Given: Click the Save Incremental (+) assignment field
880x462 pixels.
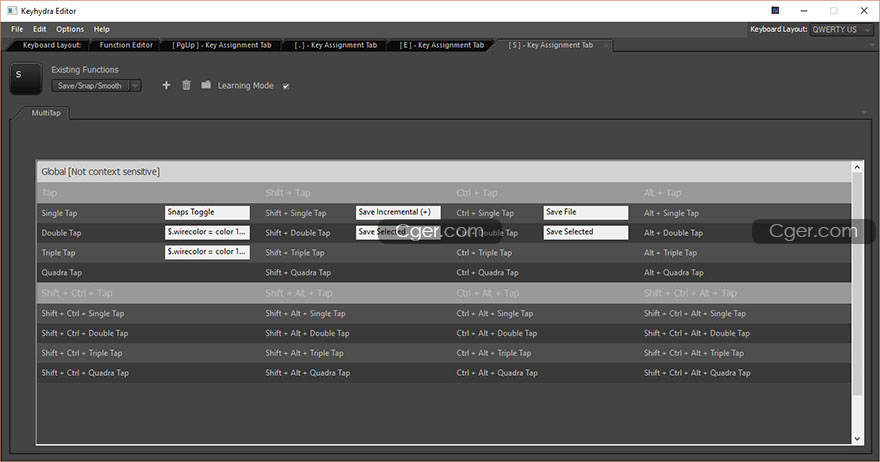Looking at the screenshot, I should [398, 212].
